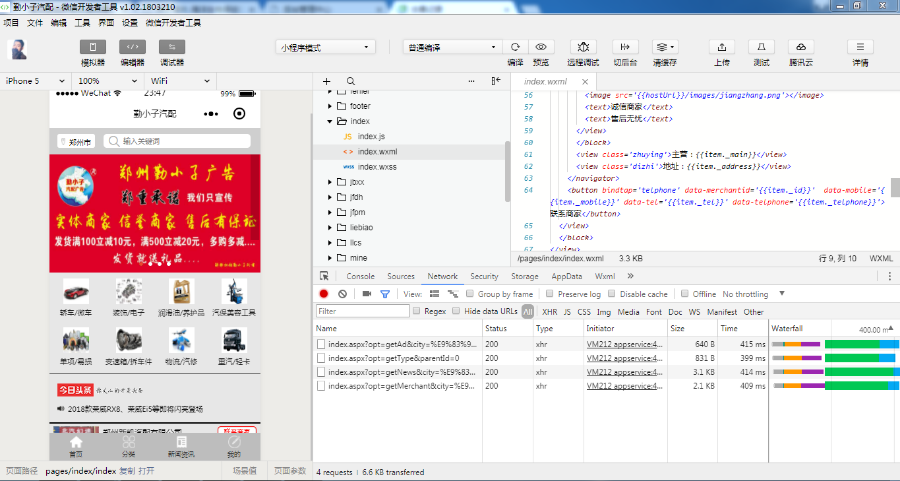Open remote debug (远程调试)
This screenshot has width=900, height=481.
pos(583,47)
